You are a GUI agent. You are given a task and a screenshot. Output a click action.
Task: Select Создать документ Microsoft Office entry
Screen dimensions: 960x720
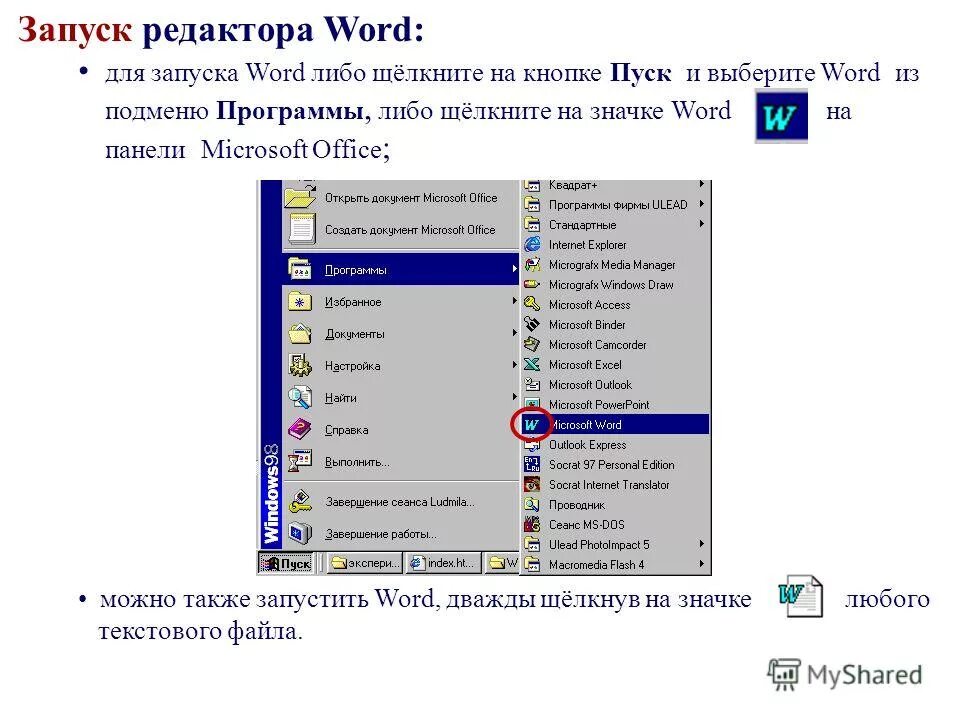point(401,230)
